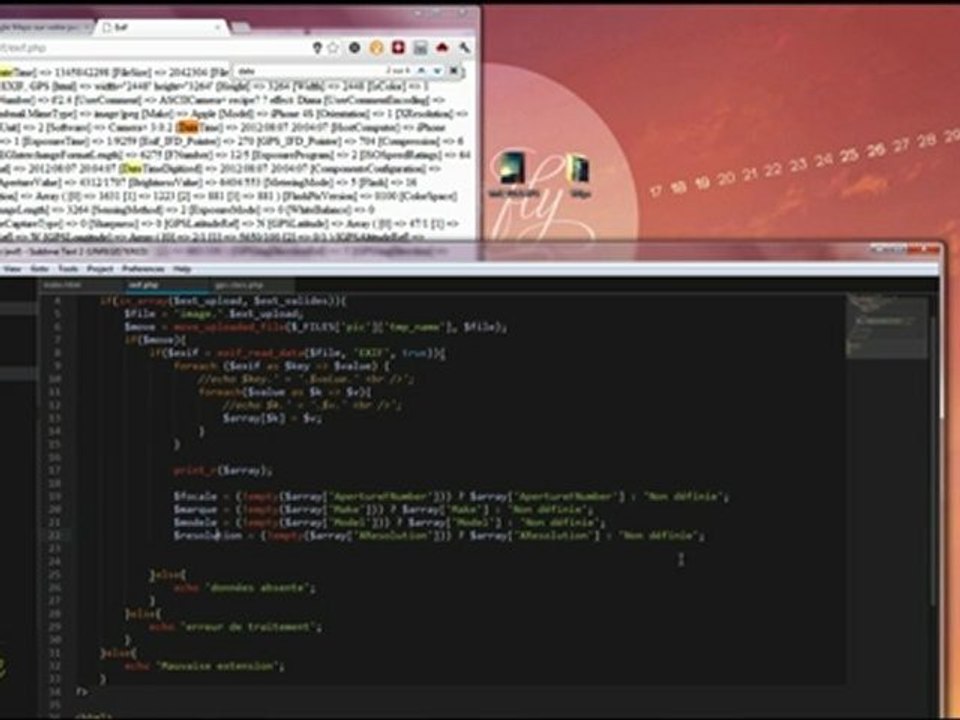Click line number 22 in the gutter
Screen dimensions: 960x720
(x=55, y=536)
